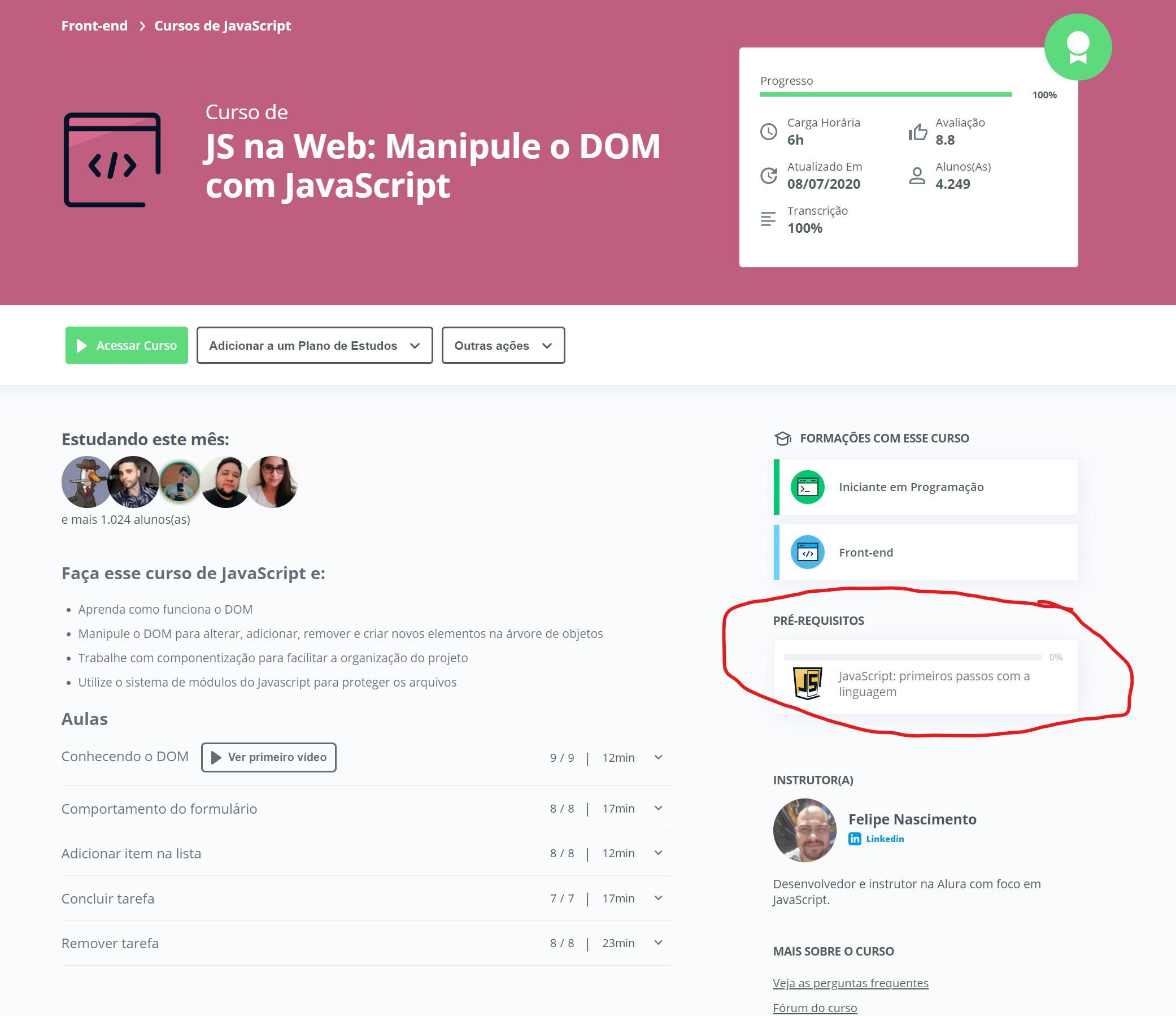Image resolution: width=1176 pixels, height=1016 pixels.
Task: Click the LinkedIn icon under Felipe Nascimento
Action: pyautogui.click(x=855, y=839)
